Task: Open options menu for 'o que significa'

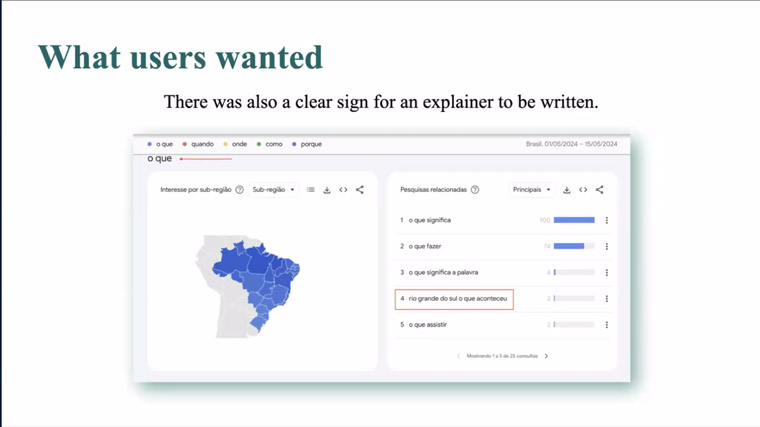Action: point(606,221)
